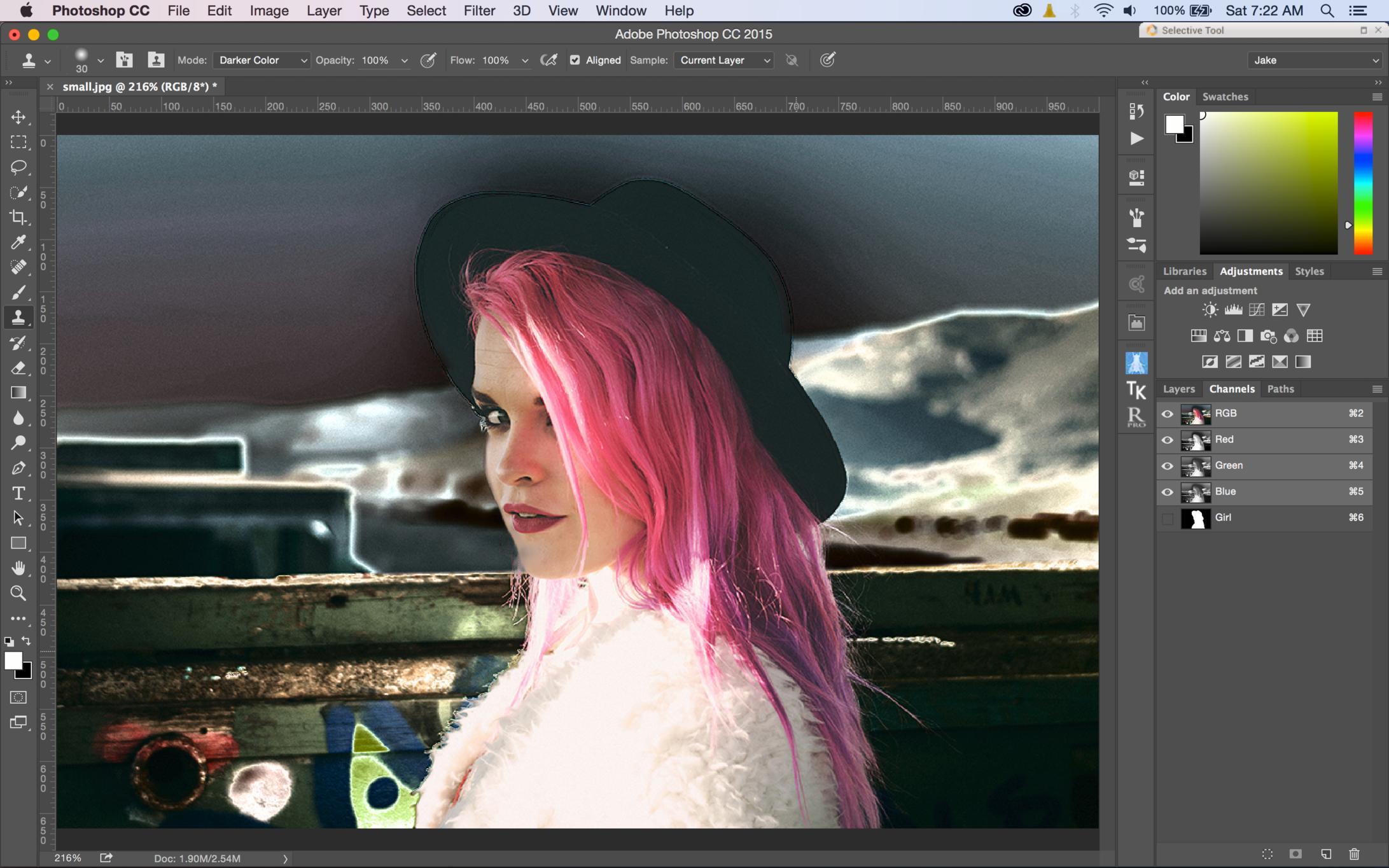The width and height of the screenshot is (1389, 868).
Task: Click the vertical hue spectrum slider
Action: point(1363,183)
